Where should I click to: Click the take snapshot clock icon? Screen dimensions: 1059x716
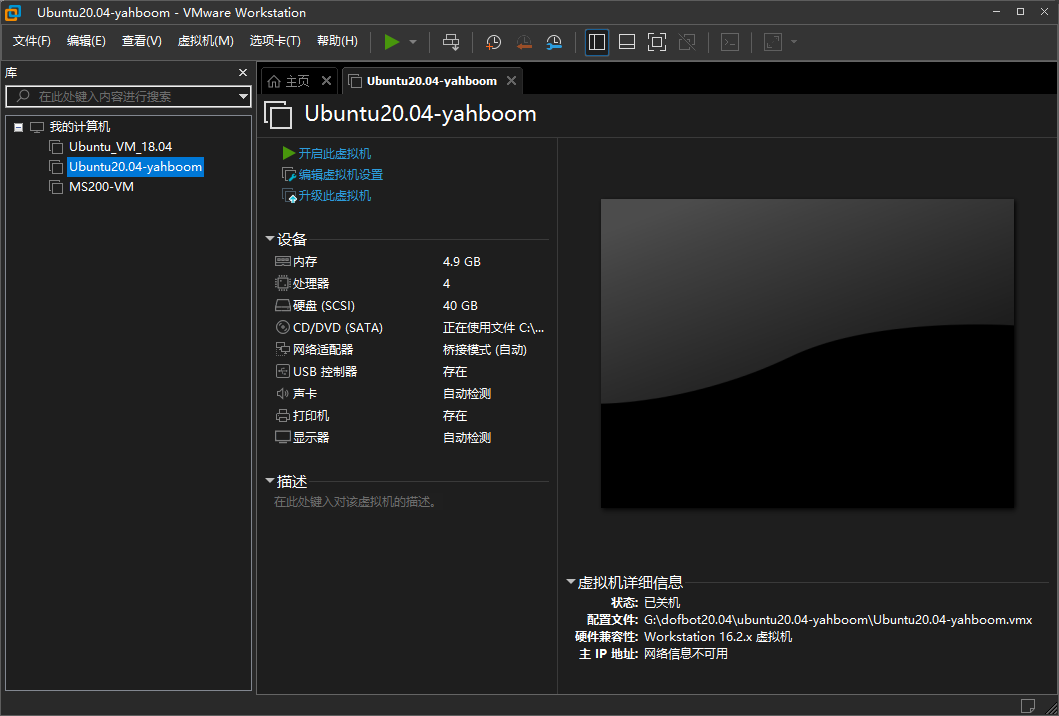click(x=493, y=42)
